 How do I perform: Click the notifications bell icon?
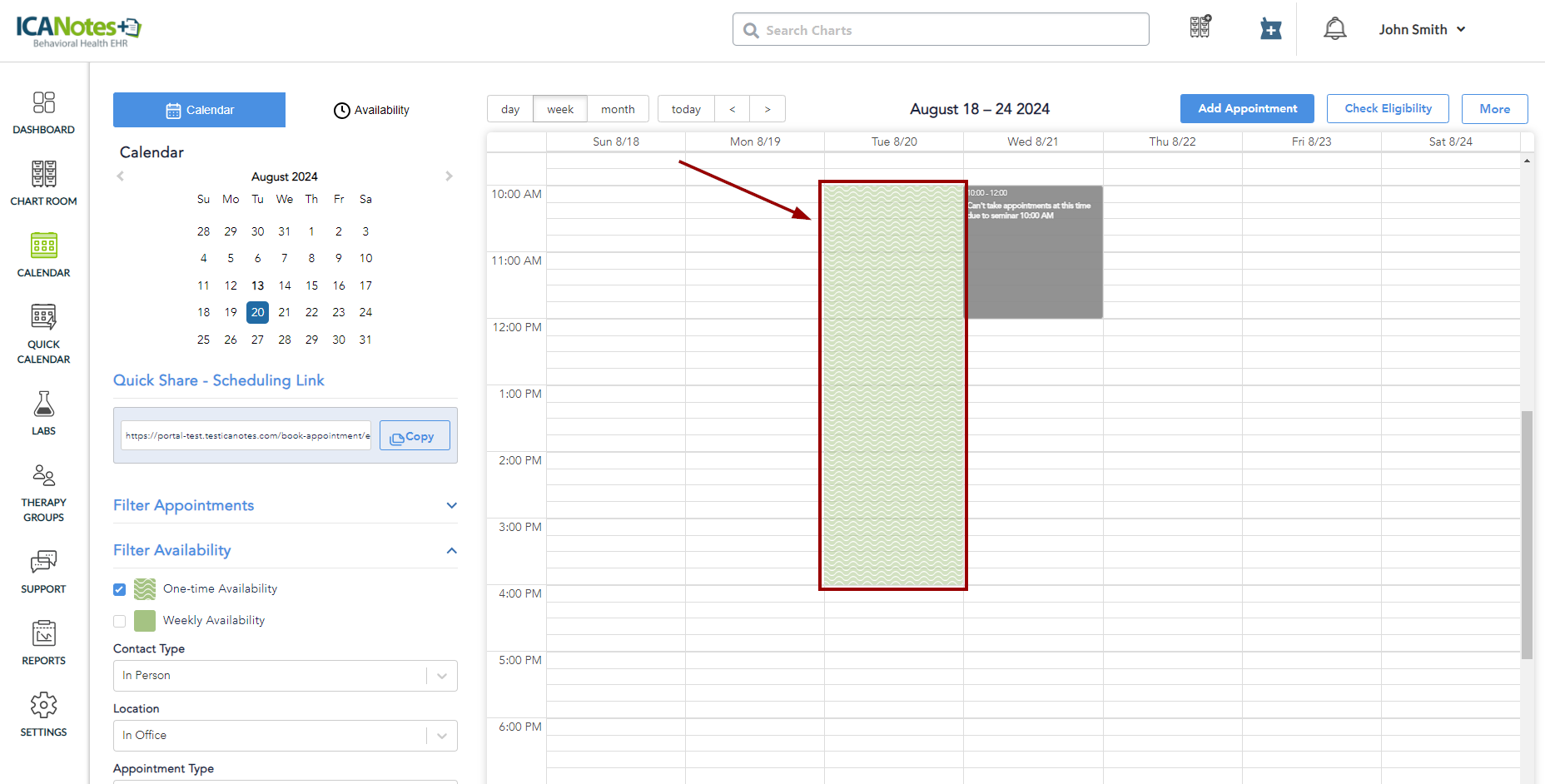[1334, 29]
